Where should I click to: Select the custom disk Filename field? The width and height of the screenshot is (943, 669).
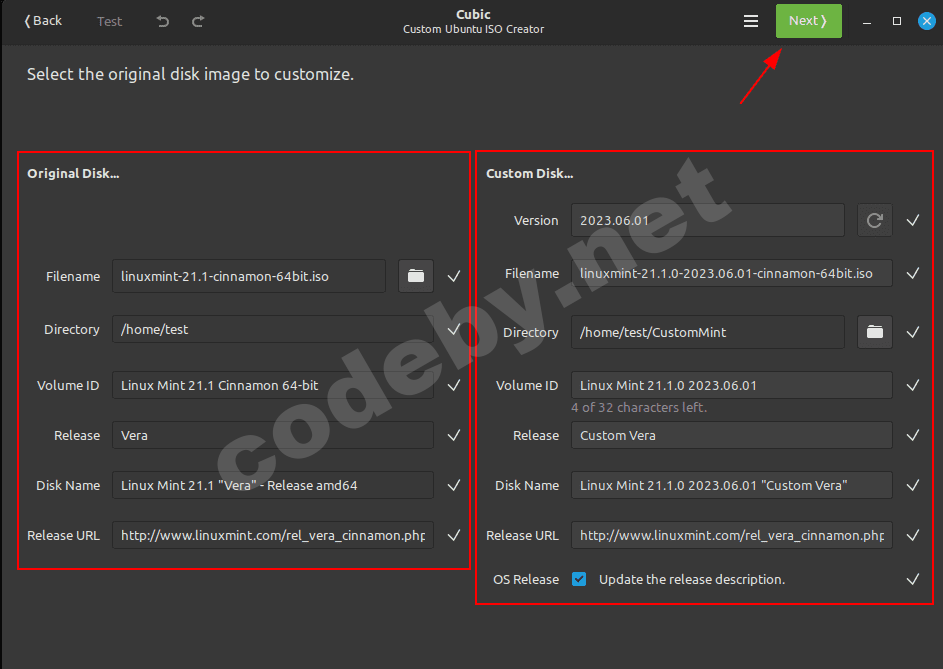pos(731,273)
